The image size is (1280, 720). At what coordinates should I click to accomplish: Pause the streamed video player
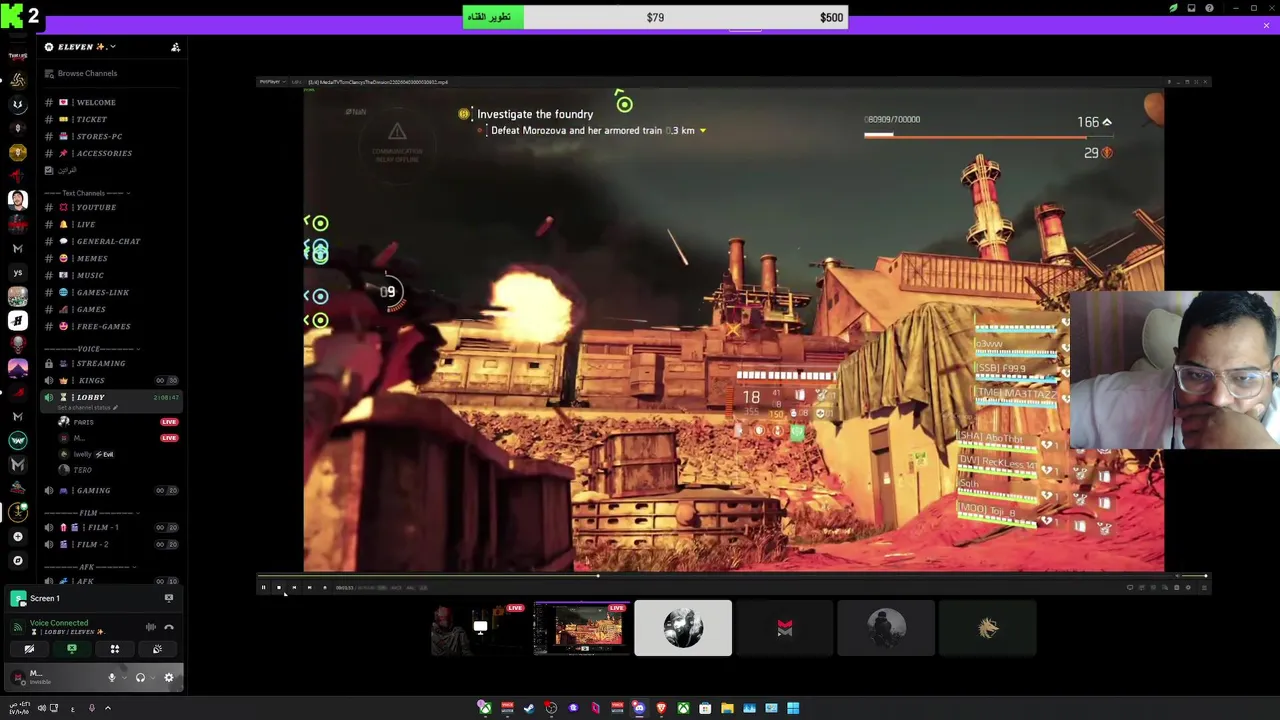[264, 588]
